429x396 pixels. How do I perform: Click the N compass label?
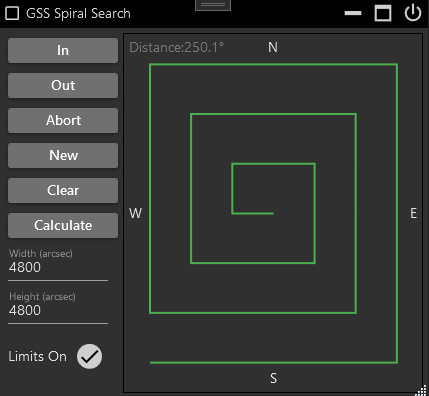click(273, 47)
